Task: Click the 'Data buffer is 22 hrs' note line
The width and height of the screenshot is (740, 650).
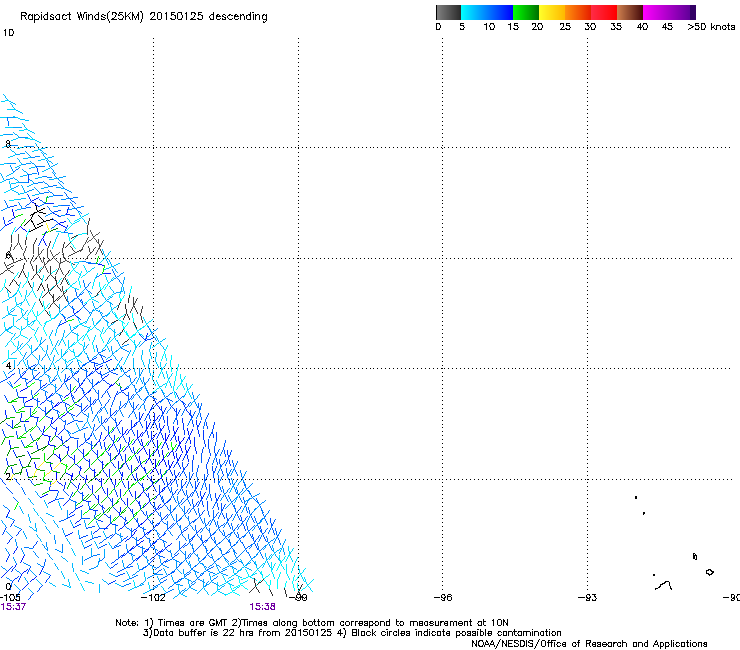Action: point(352,633)
